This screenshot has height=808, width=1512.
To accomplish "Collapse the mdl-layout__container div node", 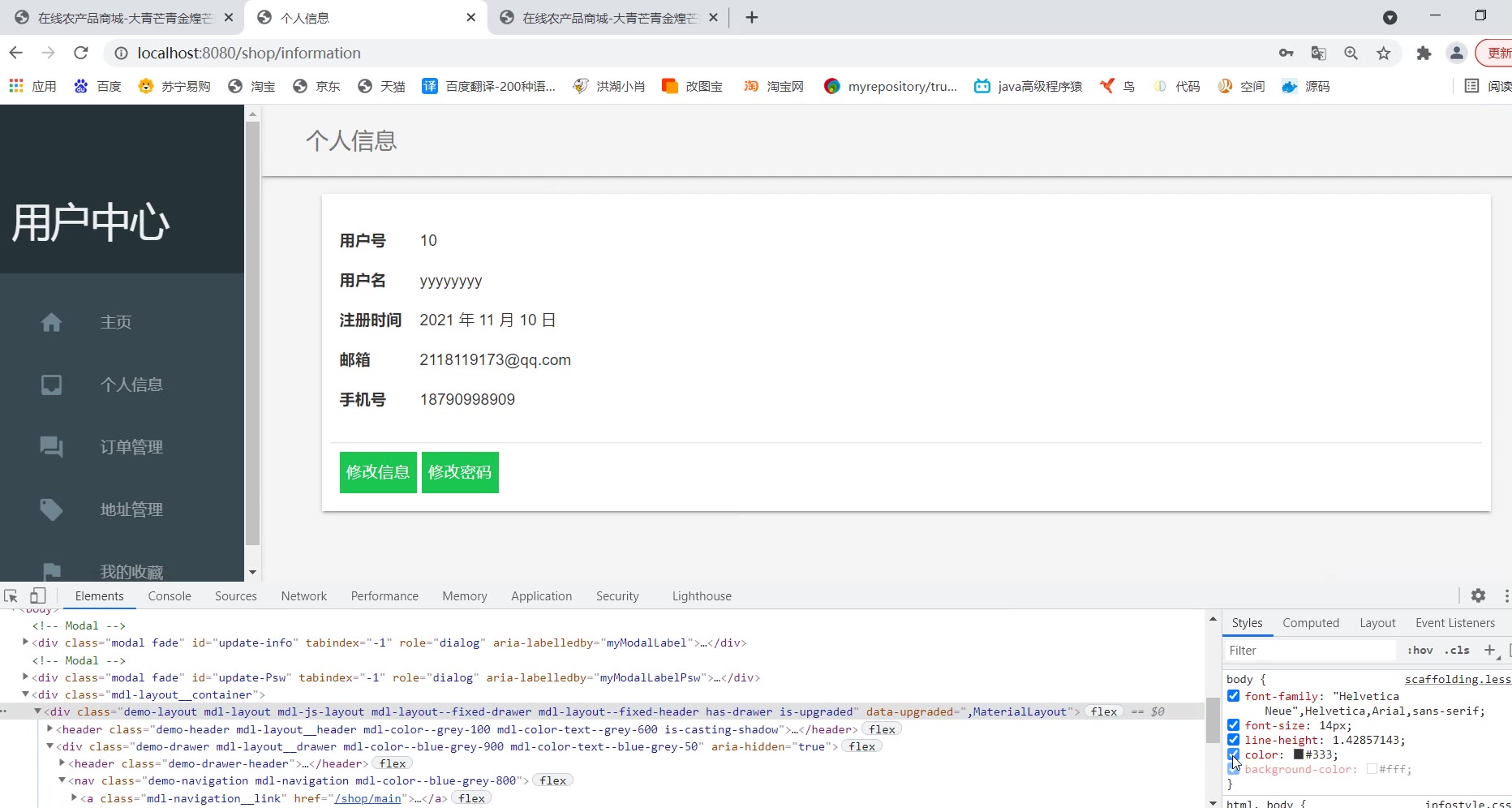I will pyautogui.click(x=26, y=694).
